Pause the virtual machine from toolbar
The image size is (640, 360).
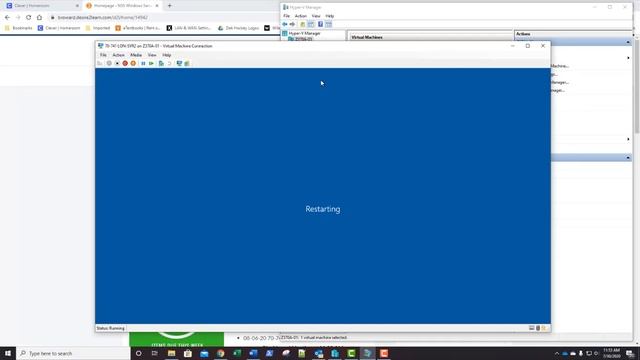[x=143, y=63]
